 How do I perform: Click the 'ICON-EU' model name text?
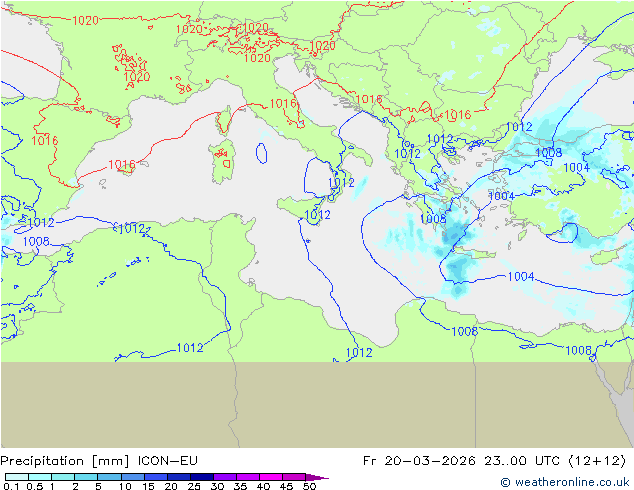[x=168, y=460]
